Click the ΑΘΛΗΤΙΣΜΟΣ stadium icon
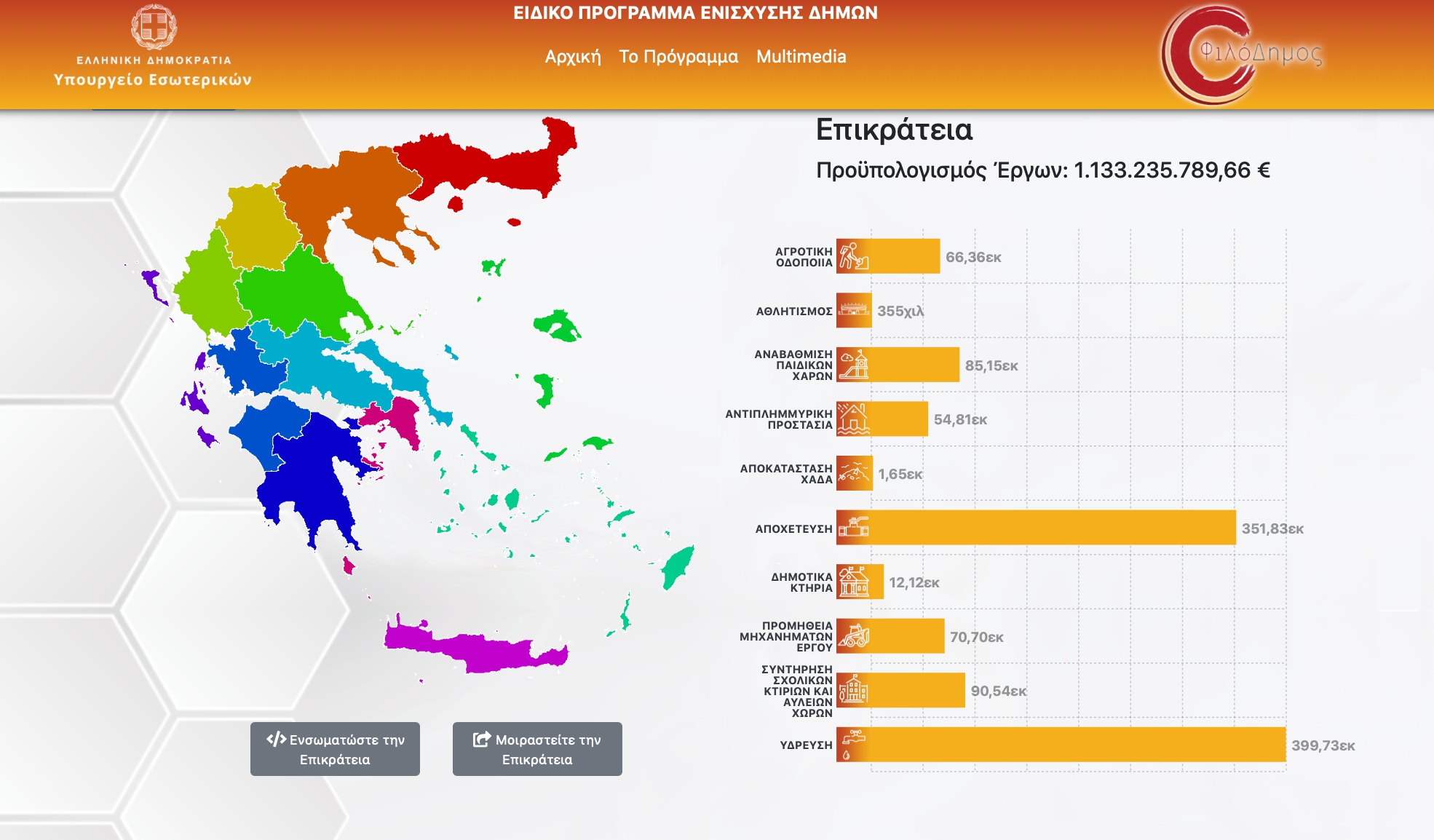Screen dimensions: 1434x840 tap(854, 310)
